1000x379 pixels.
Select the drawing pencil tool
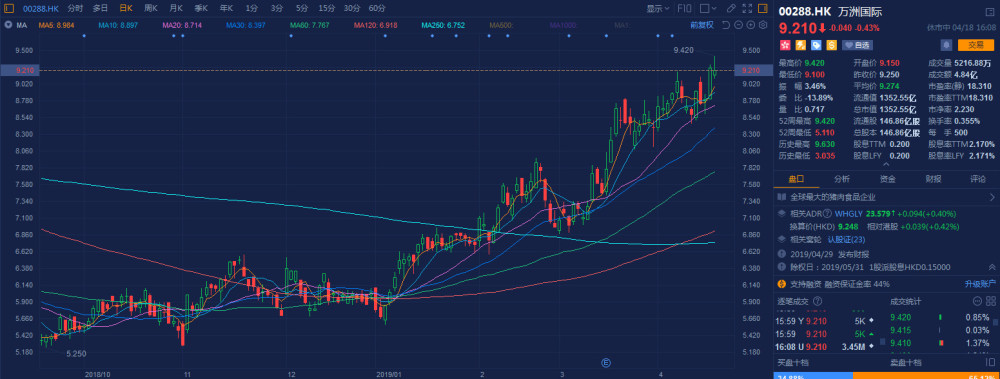pyautogui.click(x=732, y=8)
